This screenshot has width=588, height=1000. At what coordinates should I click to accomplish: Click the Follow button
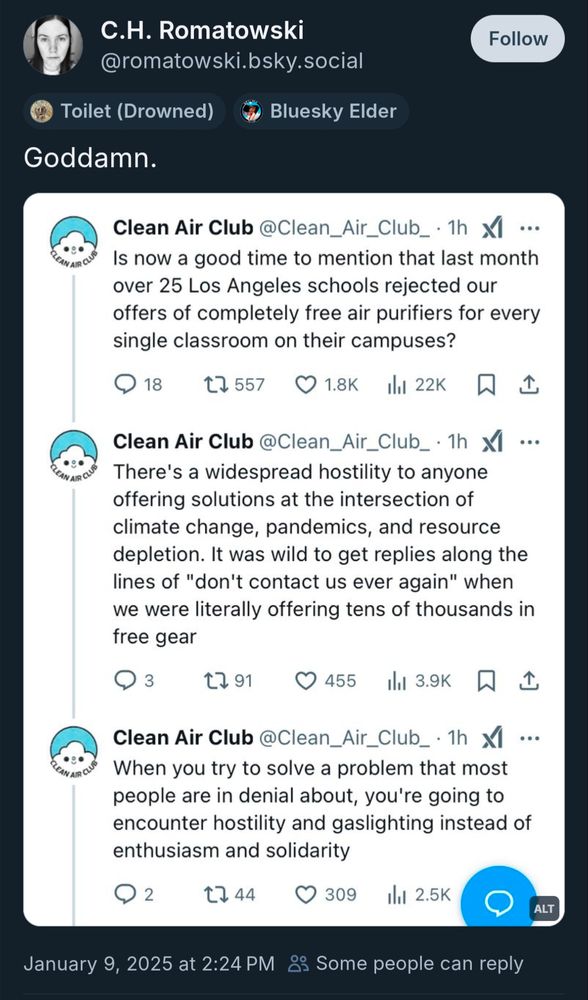coord(517,39)
